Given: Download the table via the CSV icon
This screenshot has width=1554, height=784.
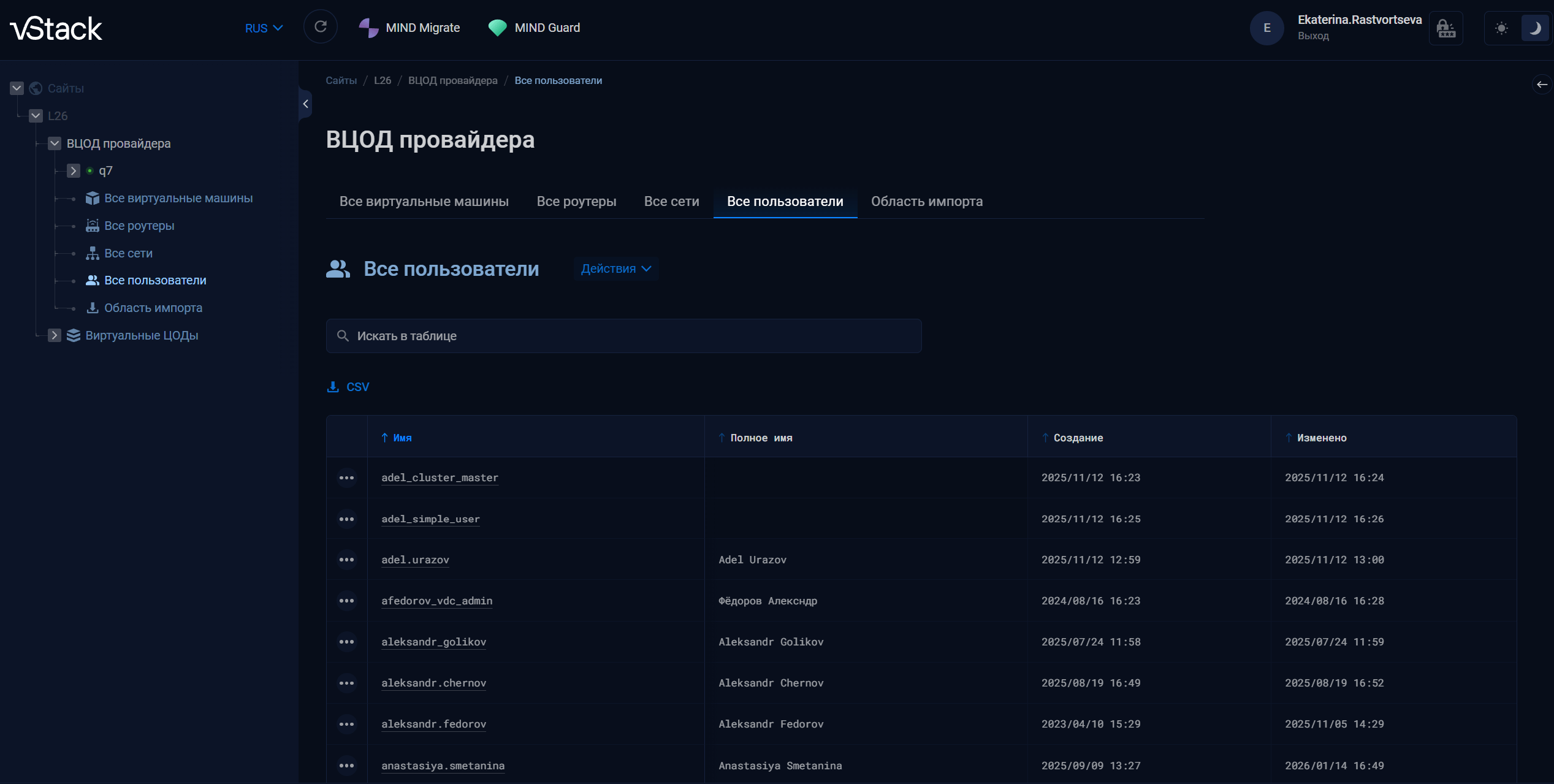Looking at the screenshot, I should [x=333, y=387].
